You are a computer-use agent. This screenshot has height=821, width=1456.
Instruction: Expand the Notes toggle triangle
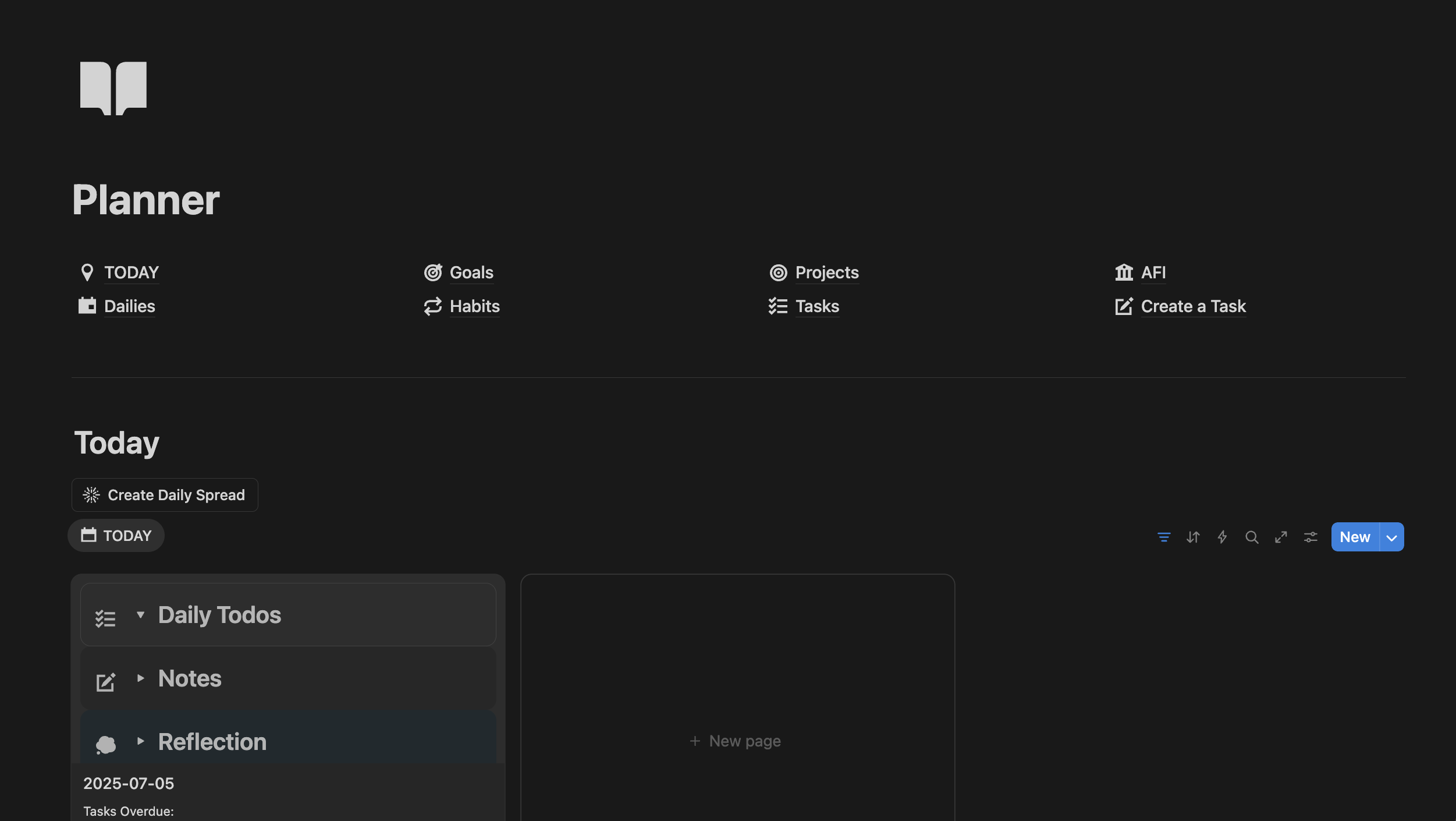coord(140,678)
